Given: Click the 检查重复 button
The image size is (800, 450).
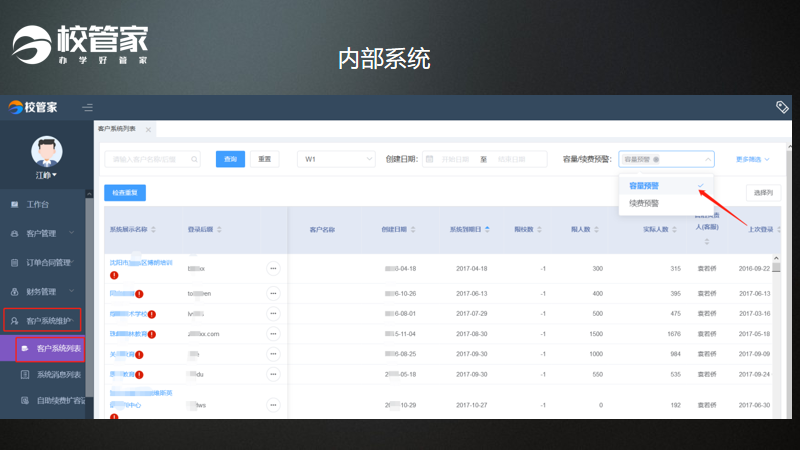Looking at the screenshot, I should pos(125,192).
